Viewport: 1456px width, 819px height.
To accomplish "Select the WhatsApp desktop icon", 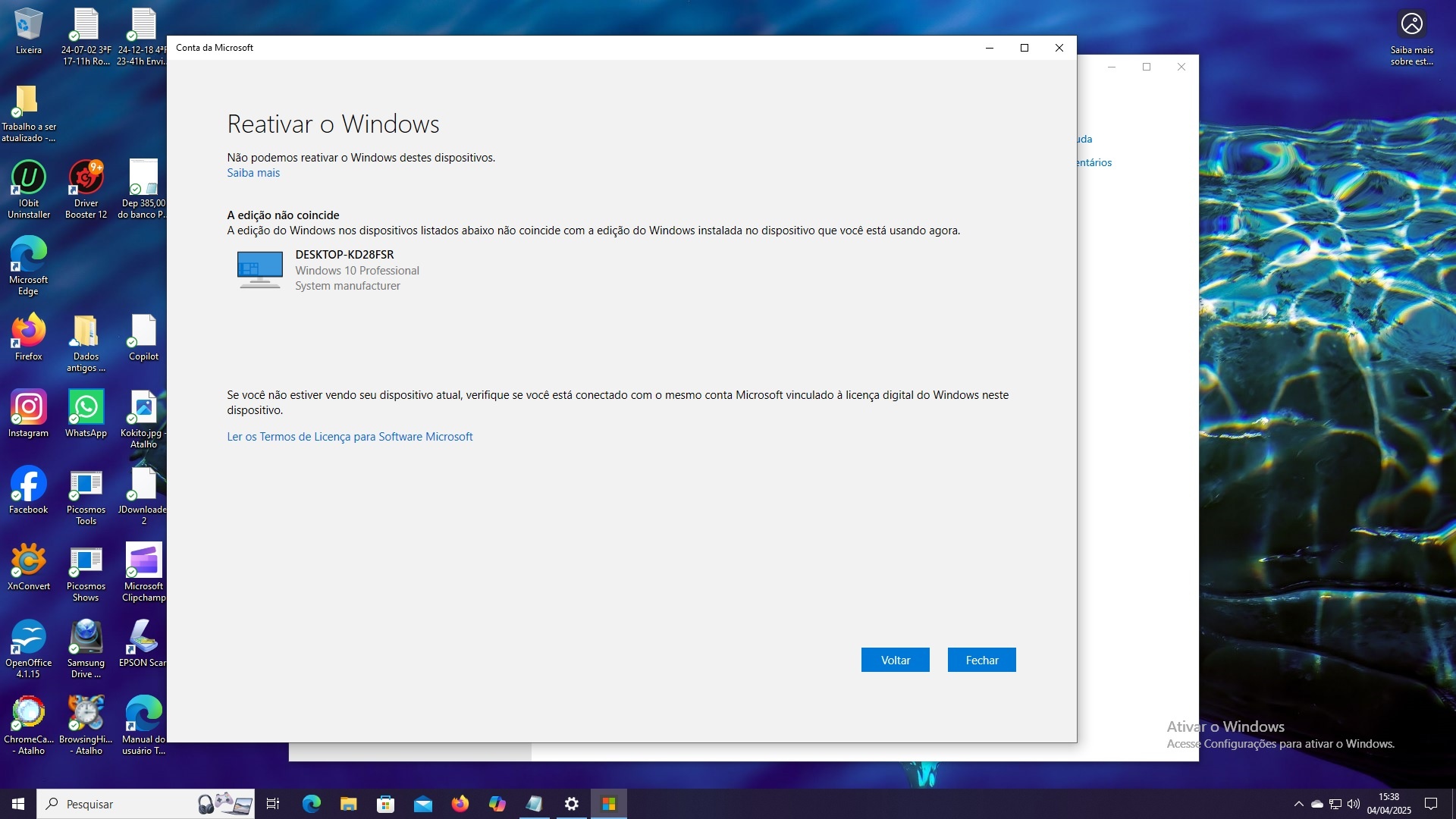I will 86,414.
